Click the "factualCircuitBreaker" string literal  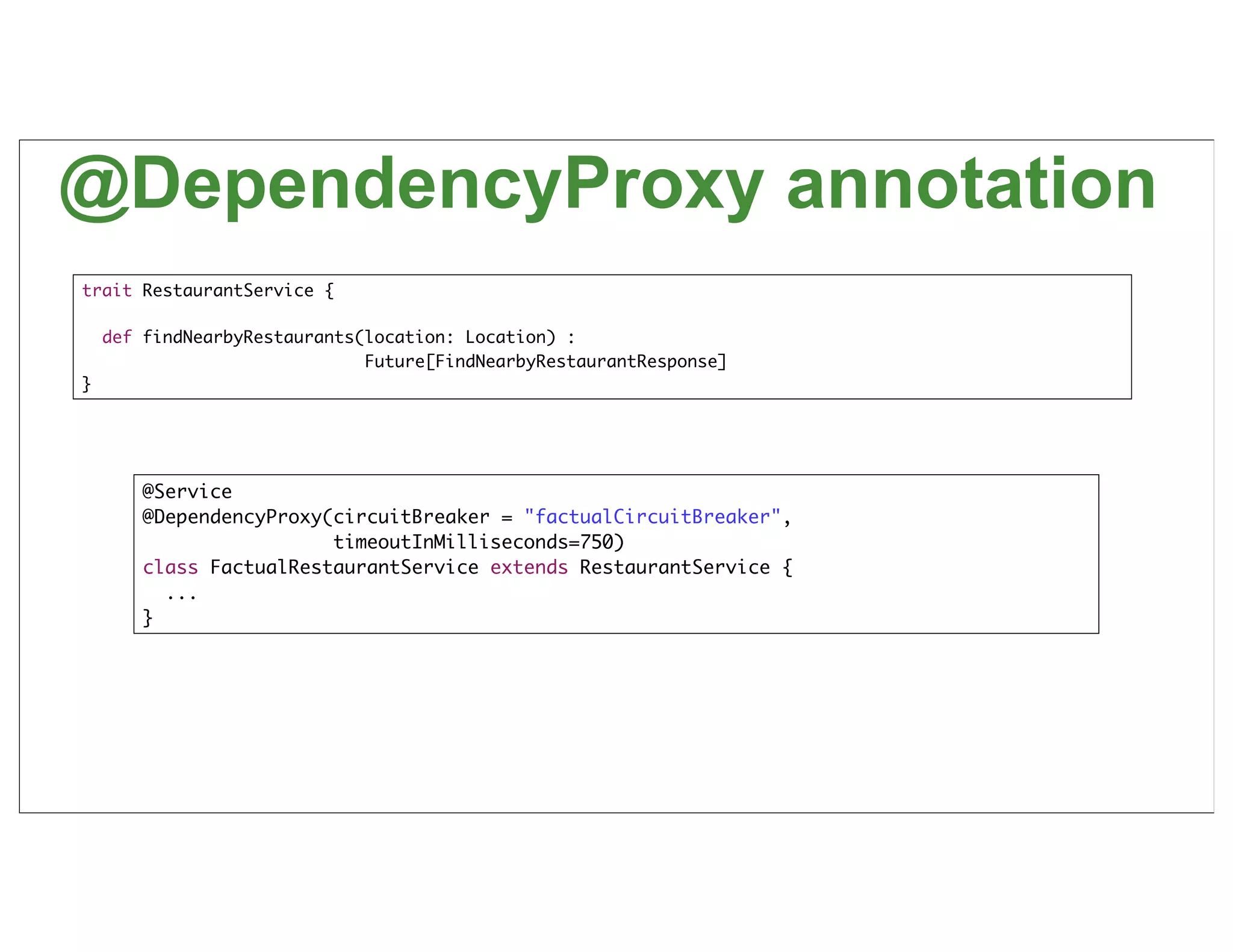pyautogui.click(x=652, y=517)
